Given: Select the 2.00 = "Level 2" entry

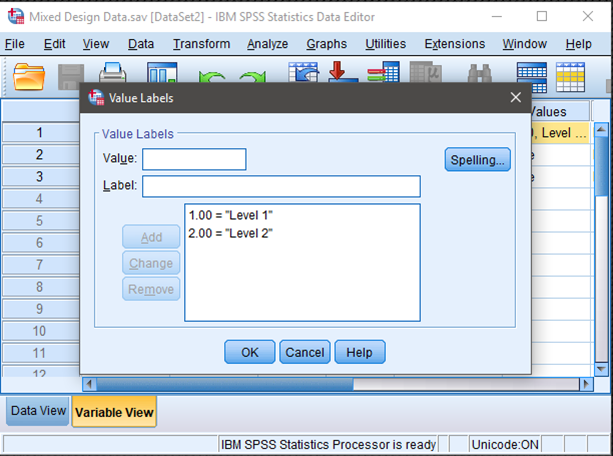Looking at the screenshot, I should point(230,233).
